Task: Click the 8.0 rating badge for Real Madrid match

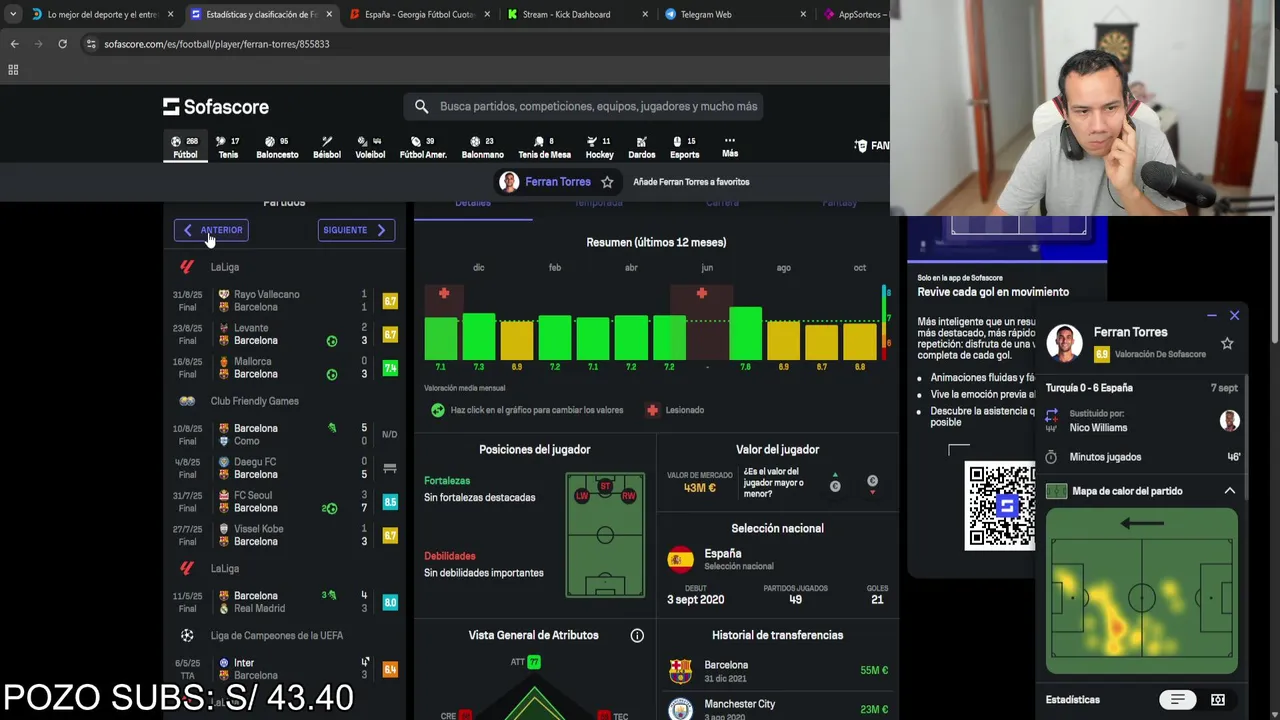Action: 390,602
